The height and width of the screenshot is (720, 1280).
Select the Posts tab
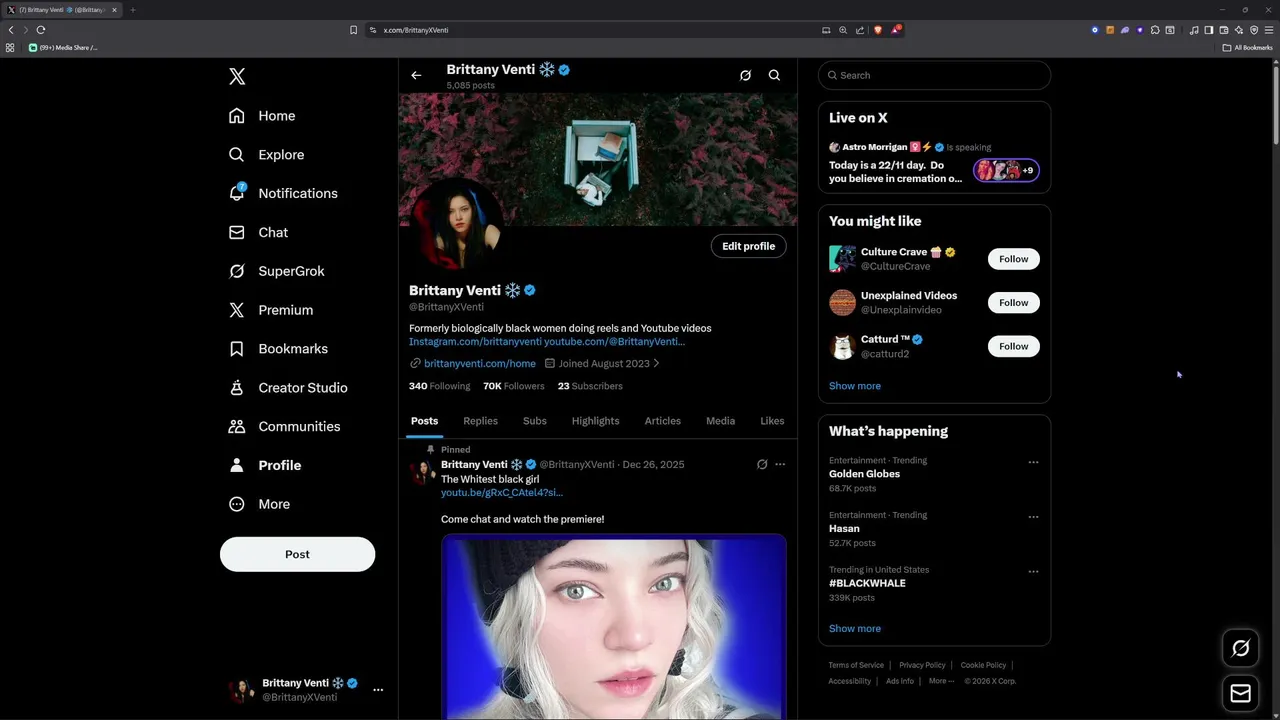(x=424, y=421)
